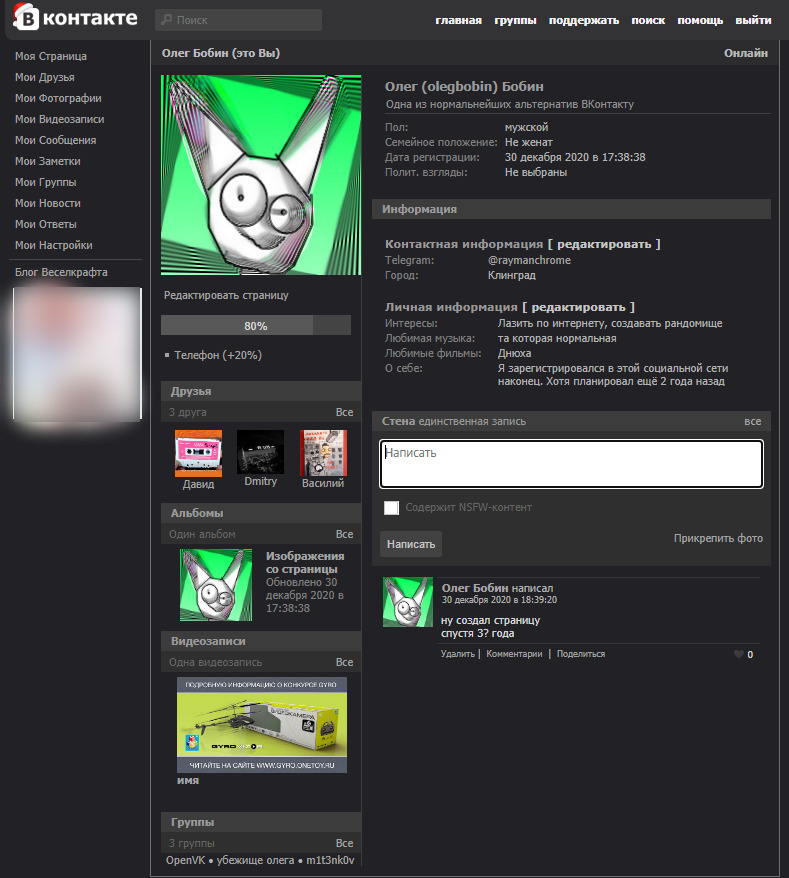The image size is (789, 878).
Task: Open Мои Сообщения in the sidebar
Action: (55, 140)
